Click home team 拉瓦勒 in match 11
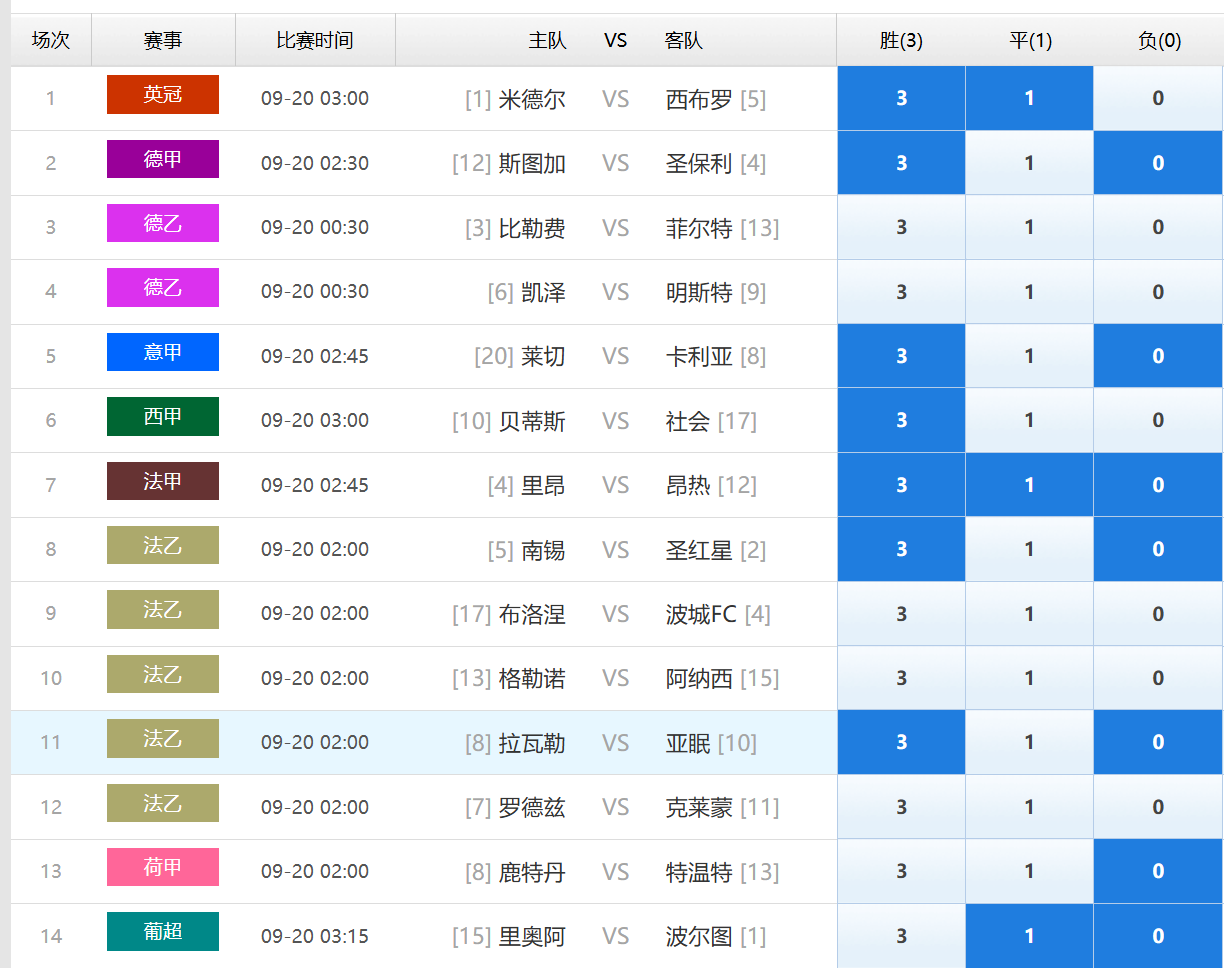The width and height of the screenshot is (1224, 968). (x=532, y=743)
